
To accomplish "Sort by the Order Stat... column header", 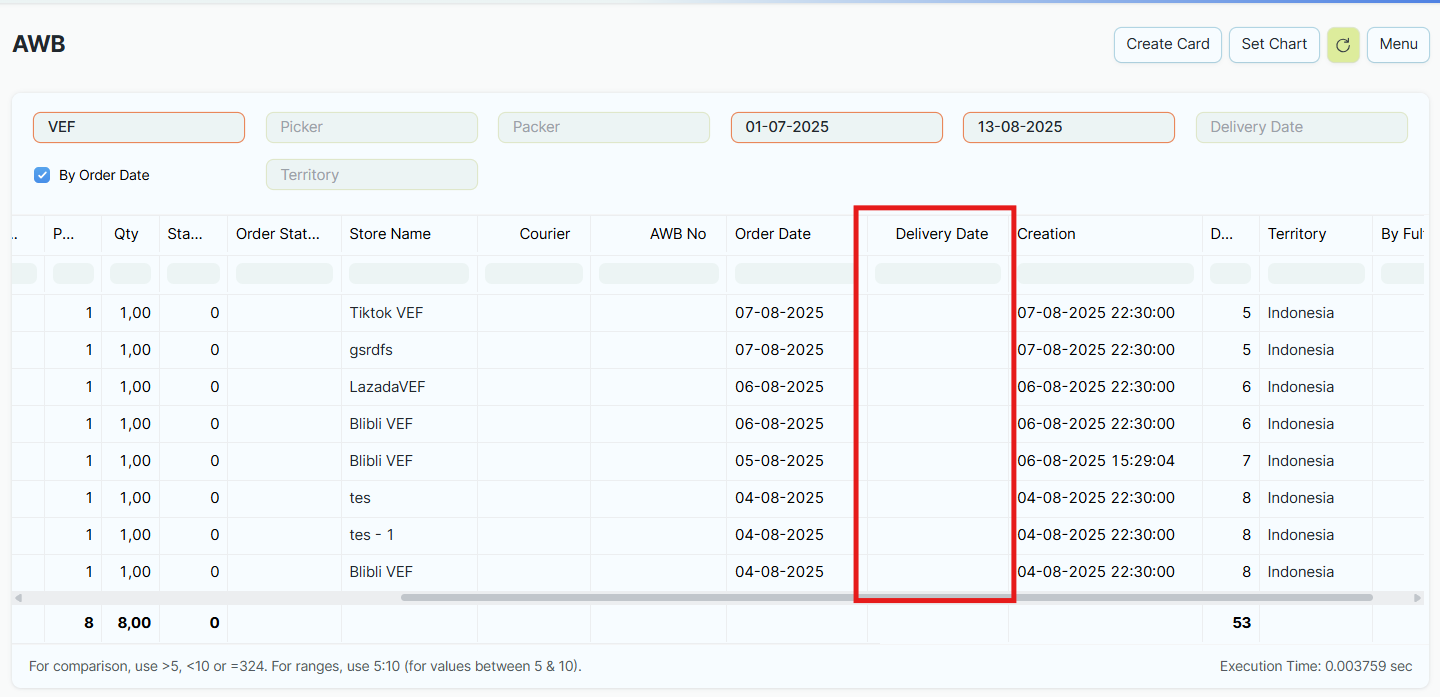I will 278,234.
